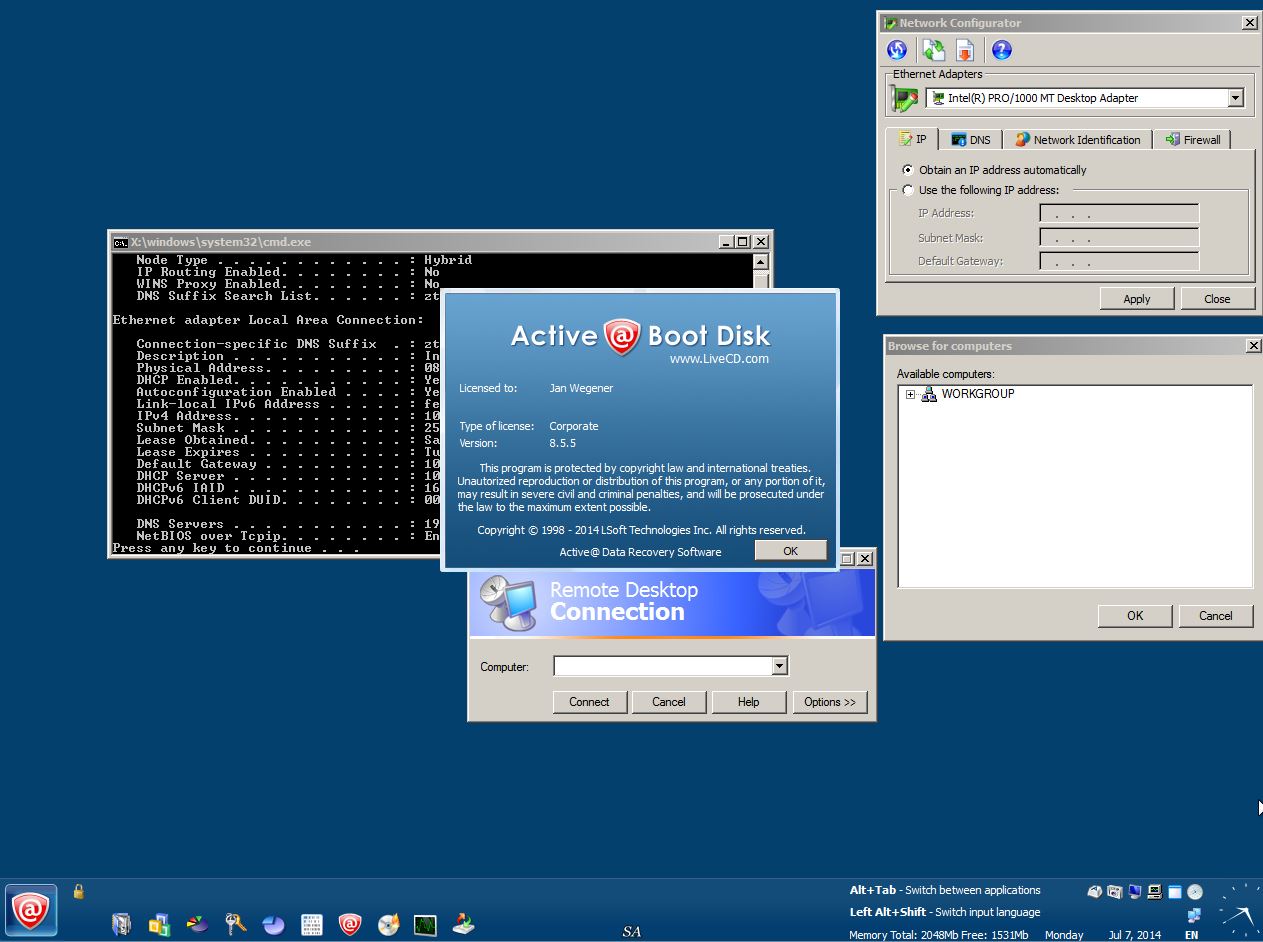
Task: Click the EN input language indicator
Action: point(1191,935)
